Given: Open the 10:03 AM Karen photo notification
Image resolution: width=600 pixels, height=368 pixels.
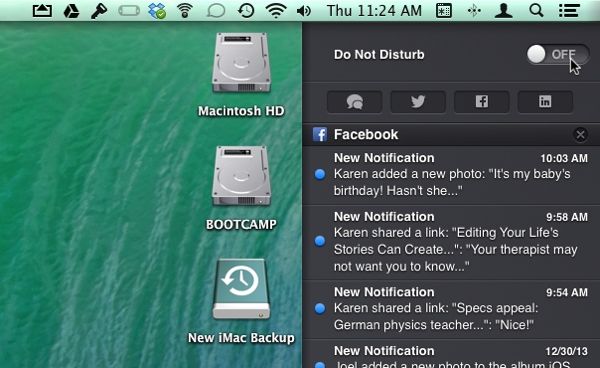Looking at the screenshot, I should (x=451, y=175).
